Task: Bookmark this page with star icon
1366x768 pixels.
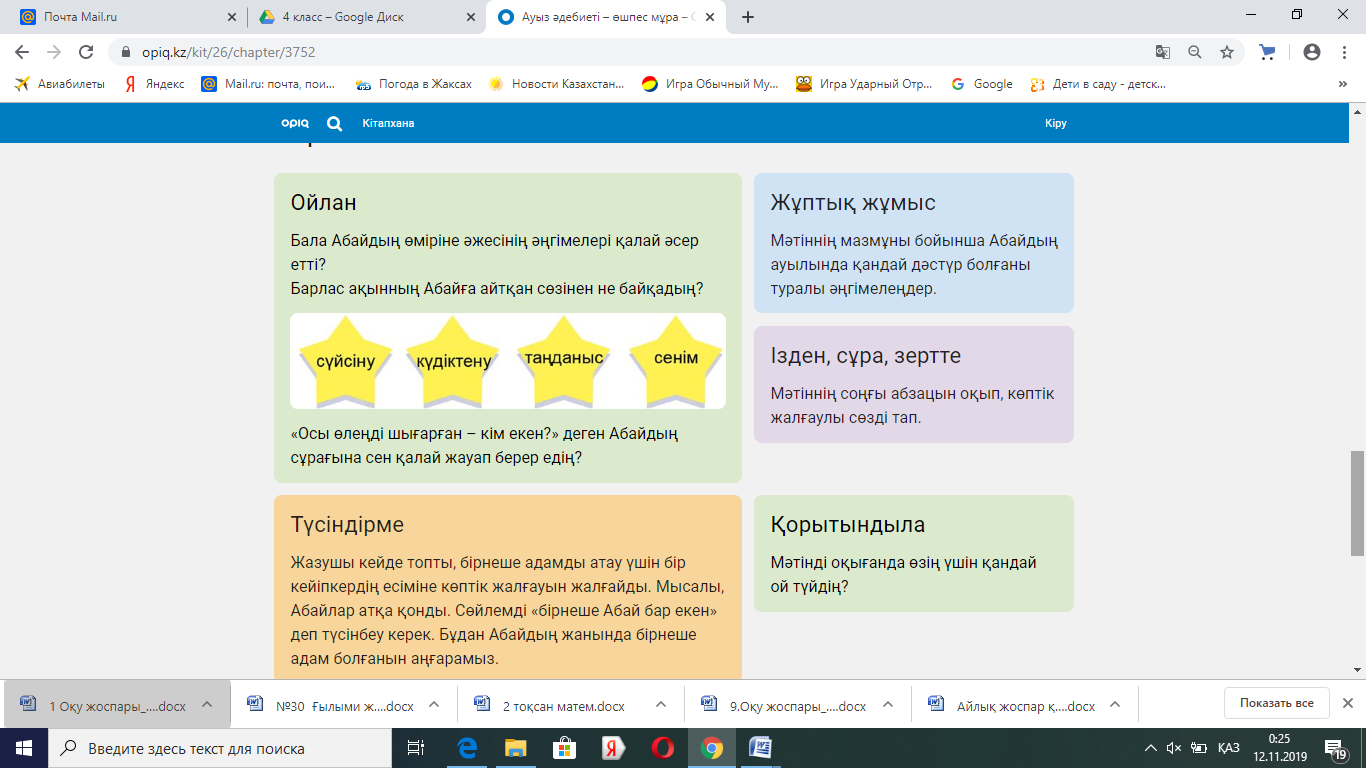Action: pyautogui.click(x=1227, y=52)
